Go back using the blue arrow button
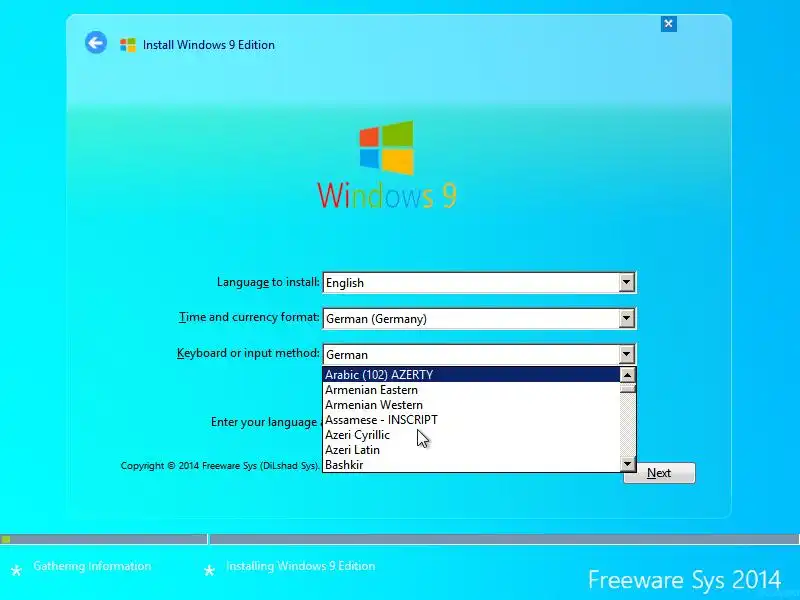The height and width of the screenshot is (600, 800). pyautogui.click(x=96, y=43)
